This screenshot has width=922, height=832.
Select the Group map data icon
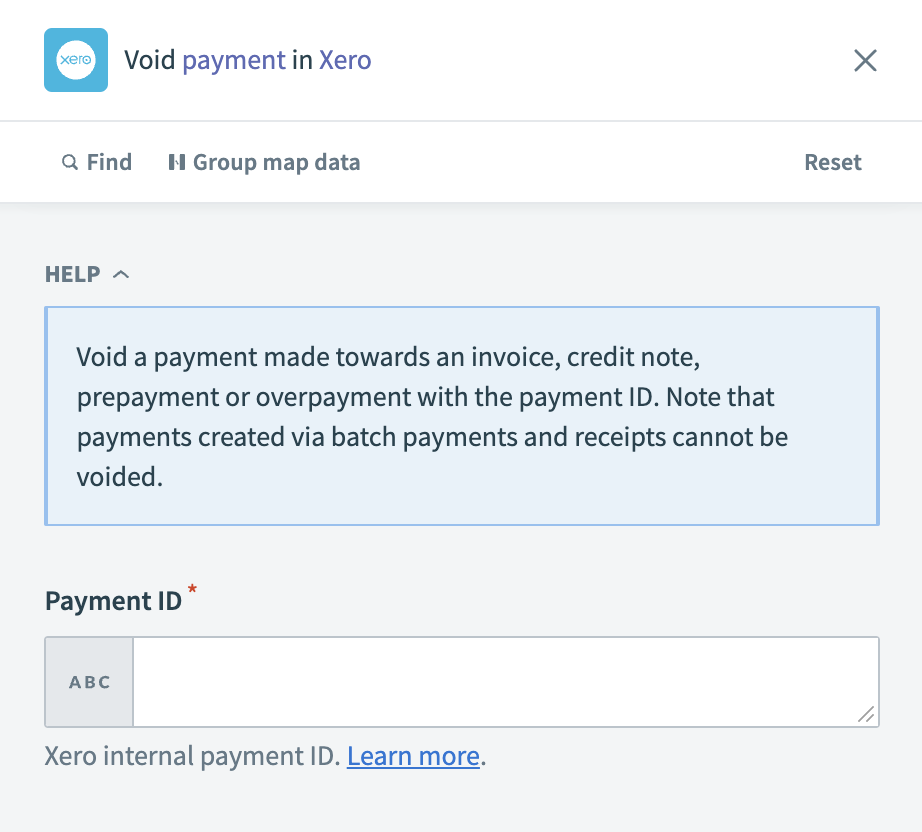point(177,161)
